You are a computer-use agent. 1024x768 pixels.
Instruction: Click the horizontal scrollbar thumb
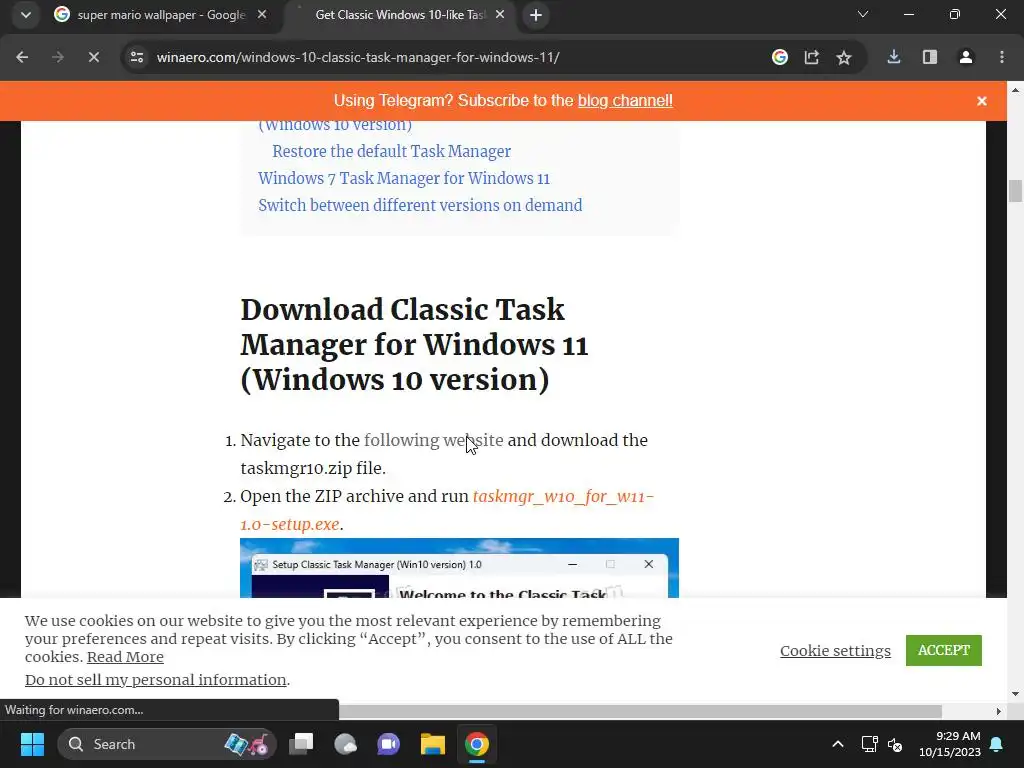(x=640, y=711)
